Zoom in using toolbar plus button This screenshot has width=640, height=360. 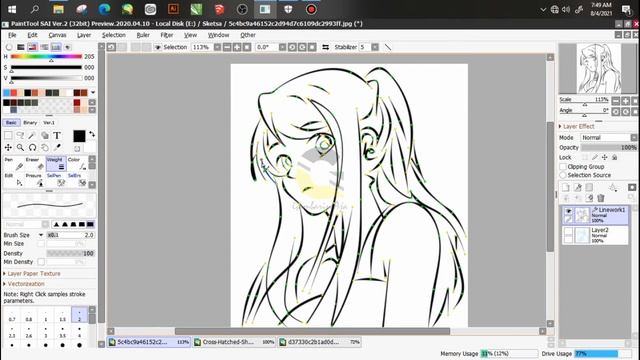coord(237,47)
